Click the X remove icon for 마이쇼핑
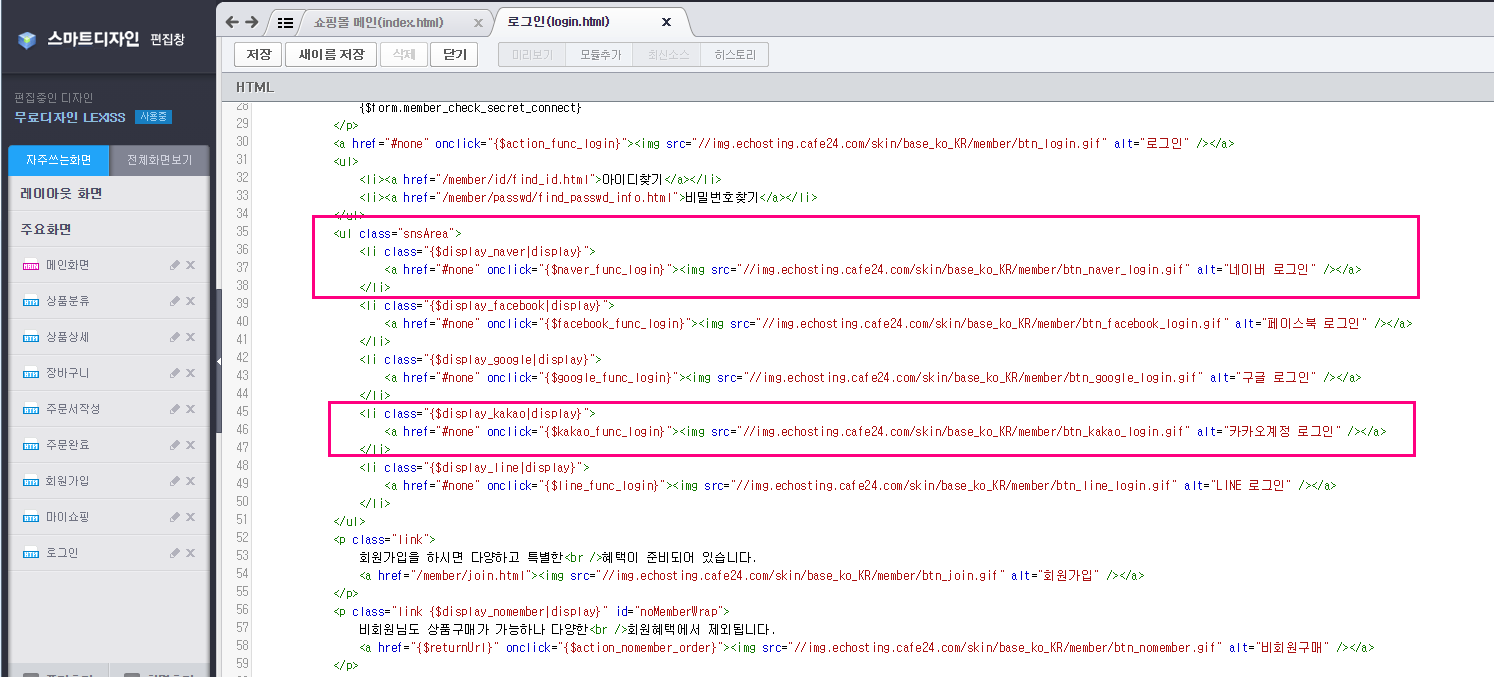The height and width of the screenshot is (677, 1494). coord(190,517)
